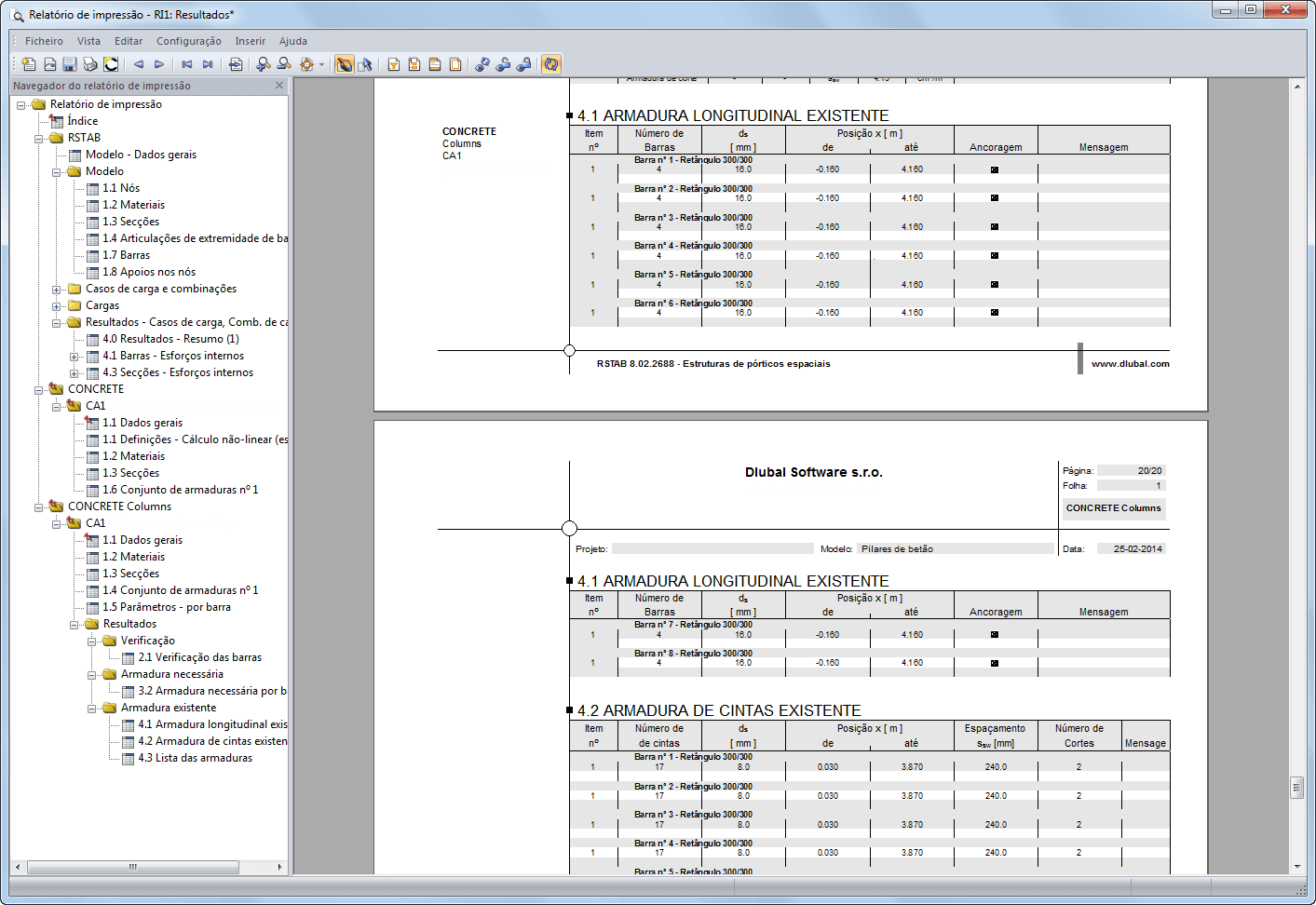Click the zoom out magnifier icon
This screenshot has height=905, width=1316.
point(284,64)
